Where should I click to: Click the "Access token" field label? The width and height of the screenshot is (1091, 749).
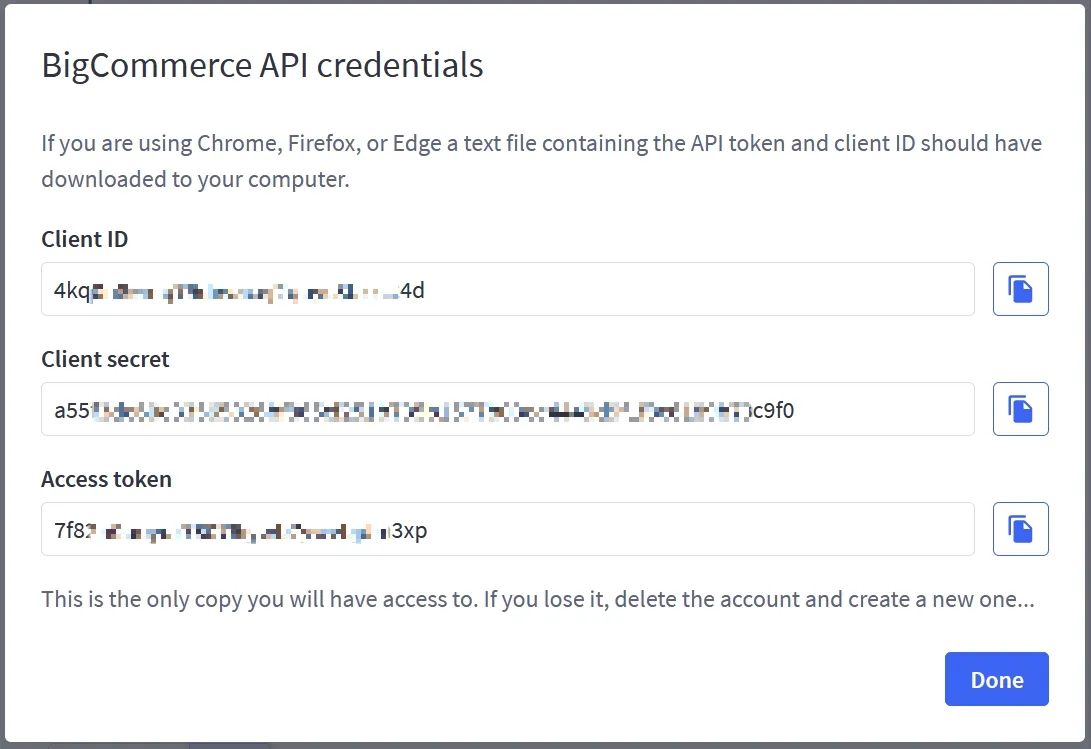click(106, 479)
